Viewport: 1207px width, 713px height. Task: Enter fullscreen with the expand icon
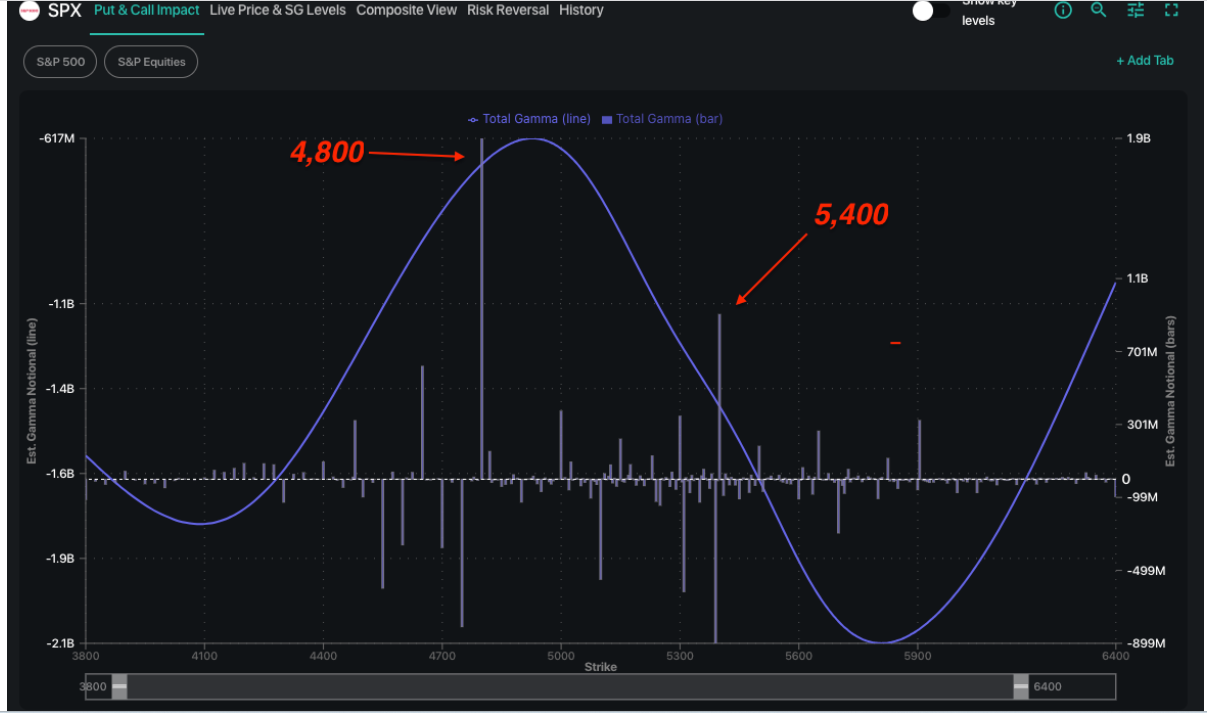tap(1171, 10)
